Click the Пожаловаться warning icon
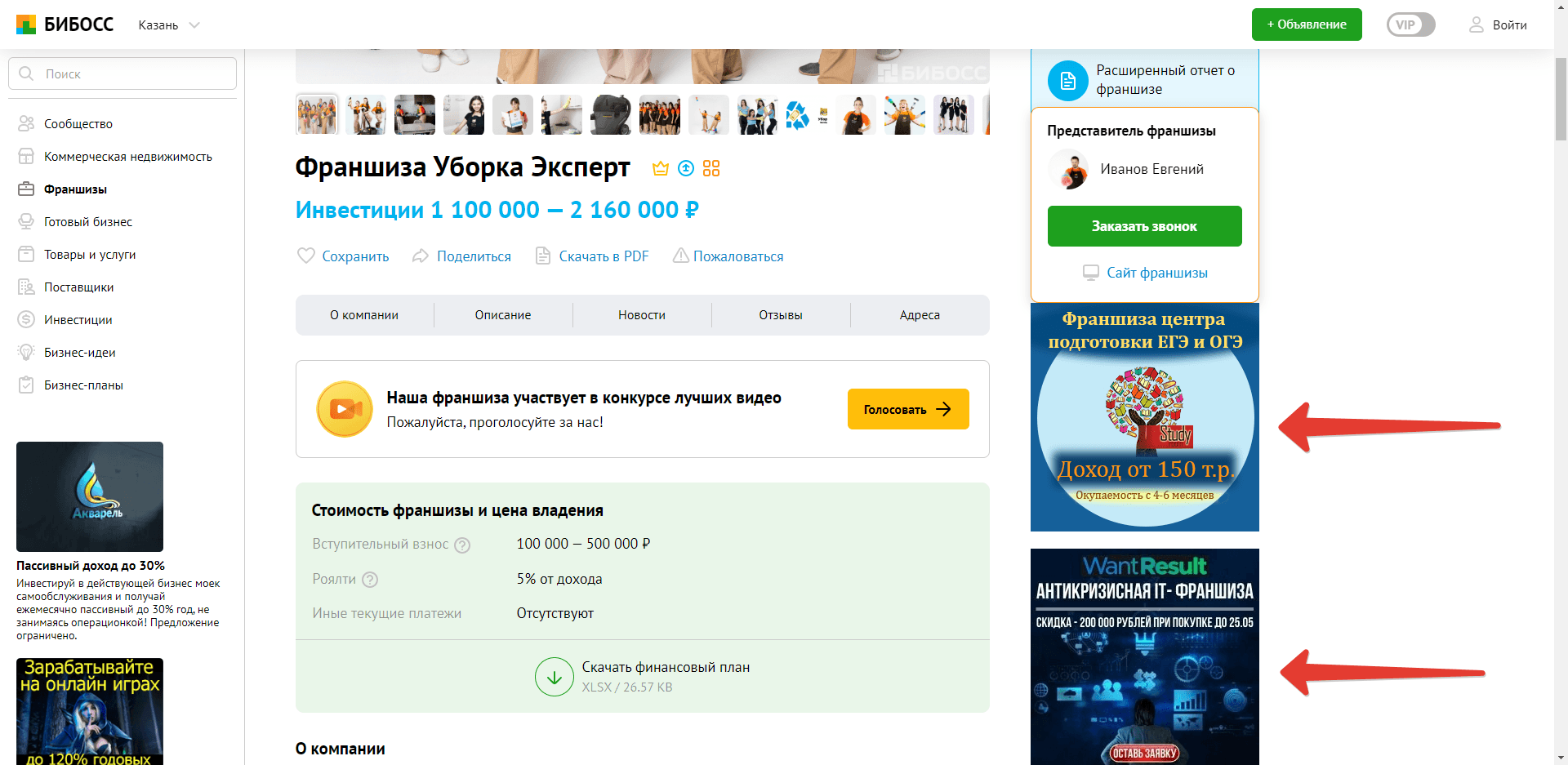Image resolution: width=1568 pixels, height=765 pixels. (x=681, y=256)
